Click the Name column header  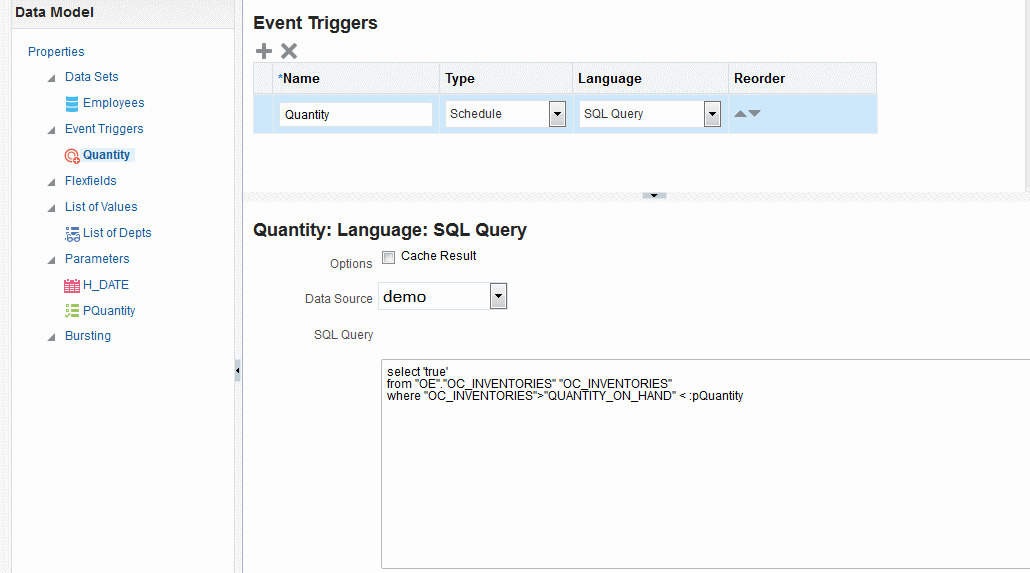click(356, 78)
